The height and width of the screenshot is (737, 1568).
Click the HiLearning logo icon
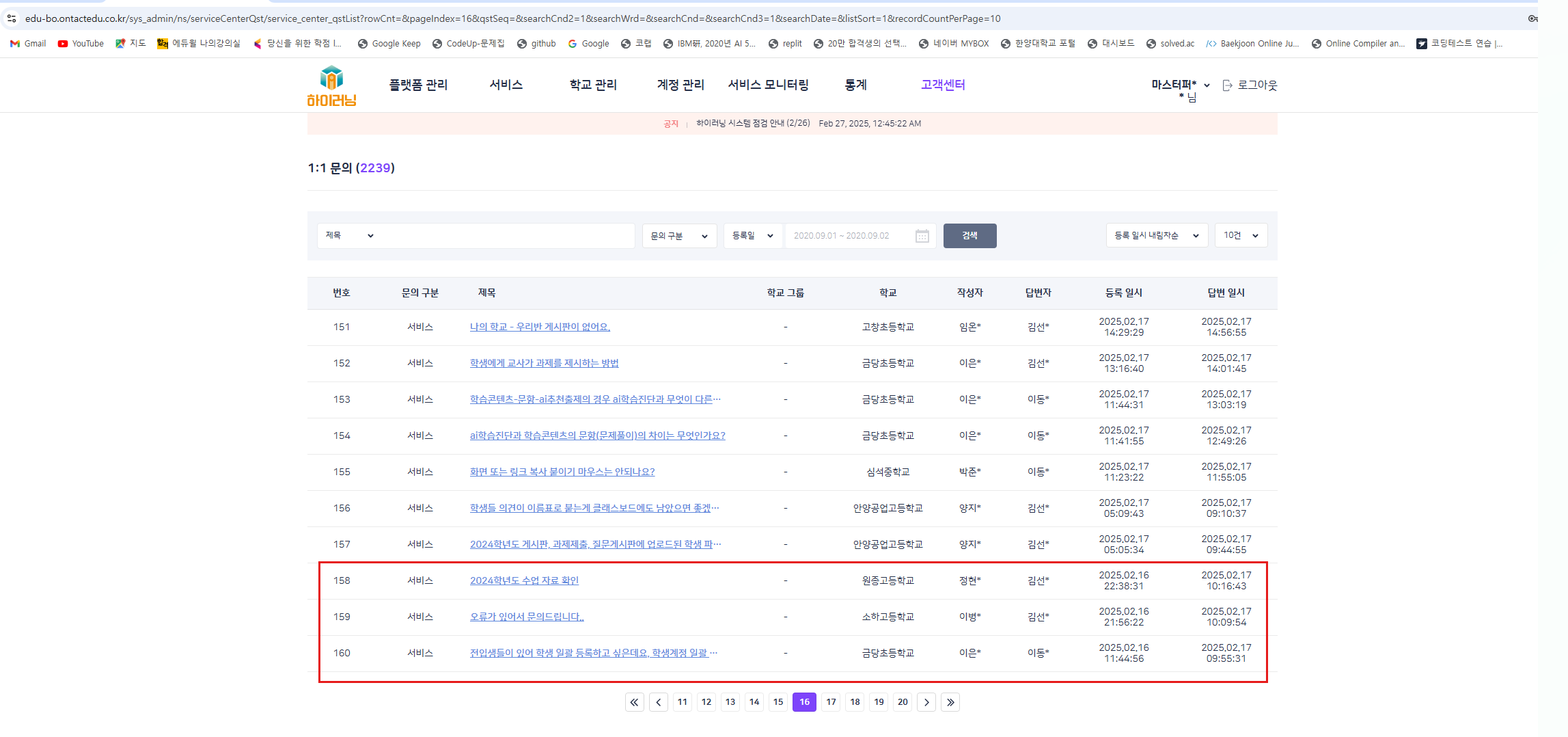click(x=331, y=86)
